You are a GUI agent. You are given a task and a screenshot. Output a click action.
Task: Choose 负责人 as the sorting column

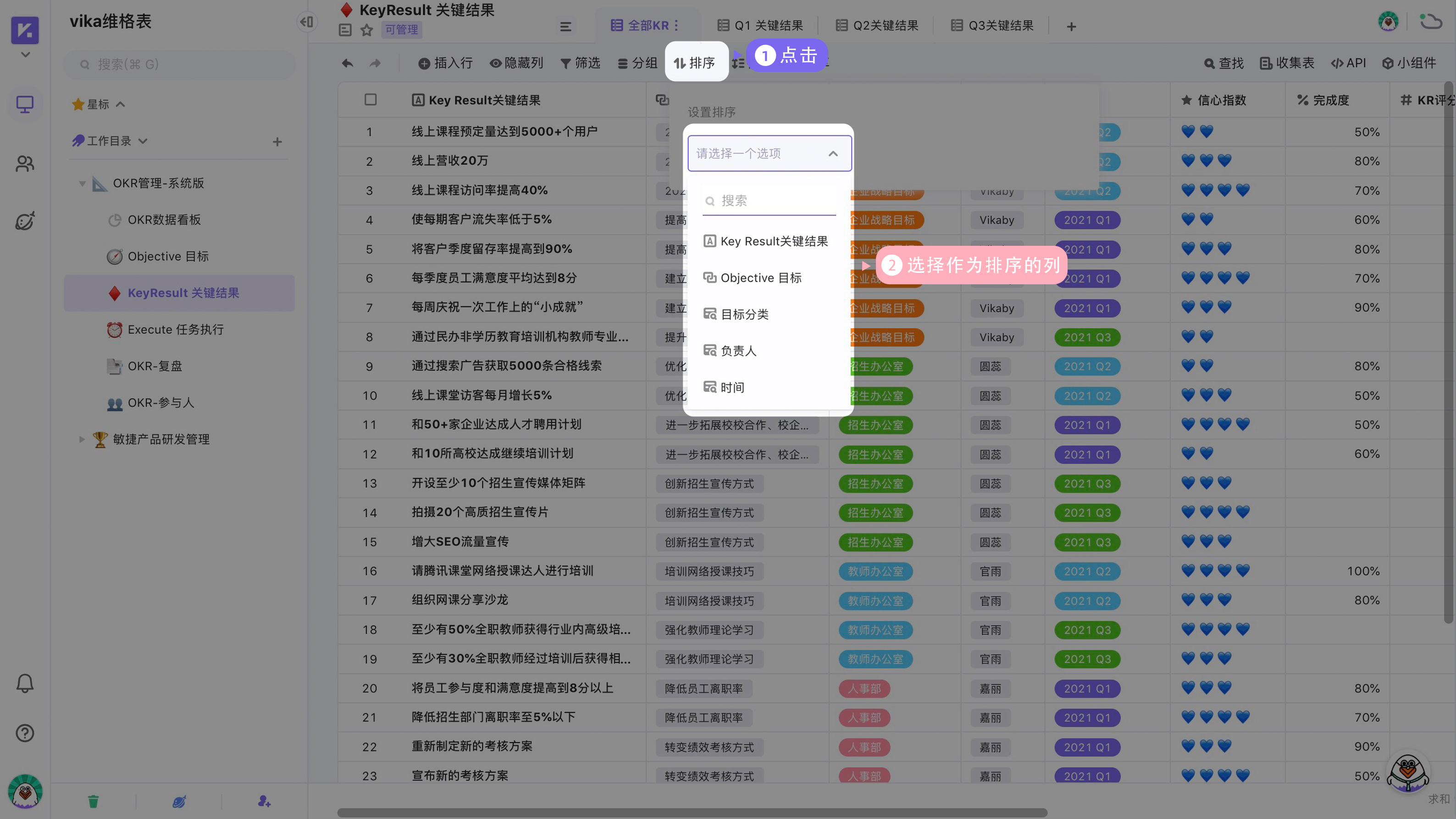coord(737,350)
